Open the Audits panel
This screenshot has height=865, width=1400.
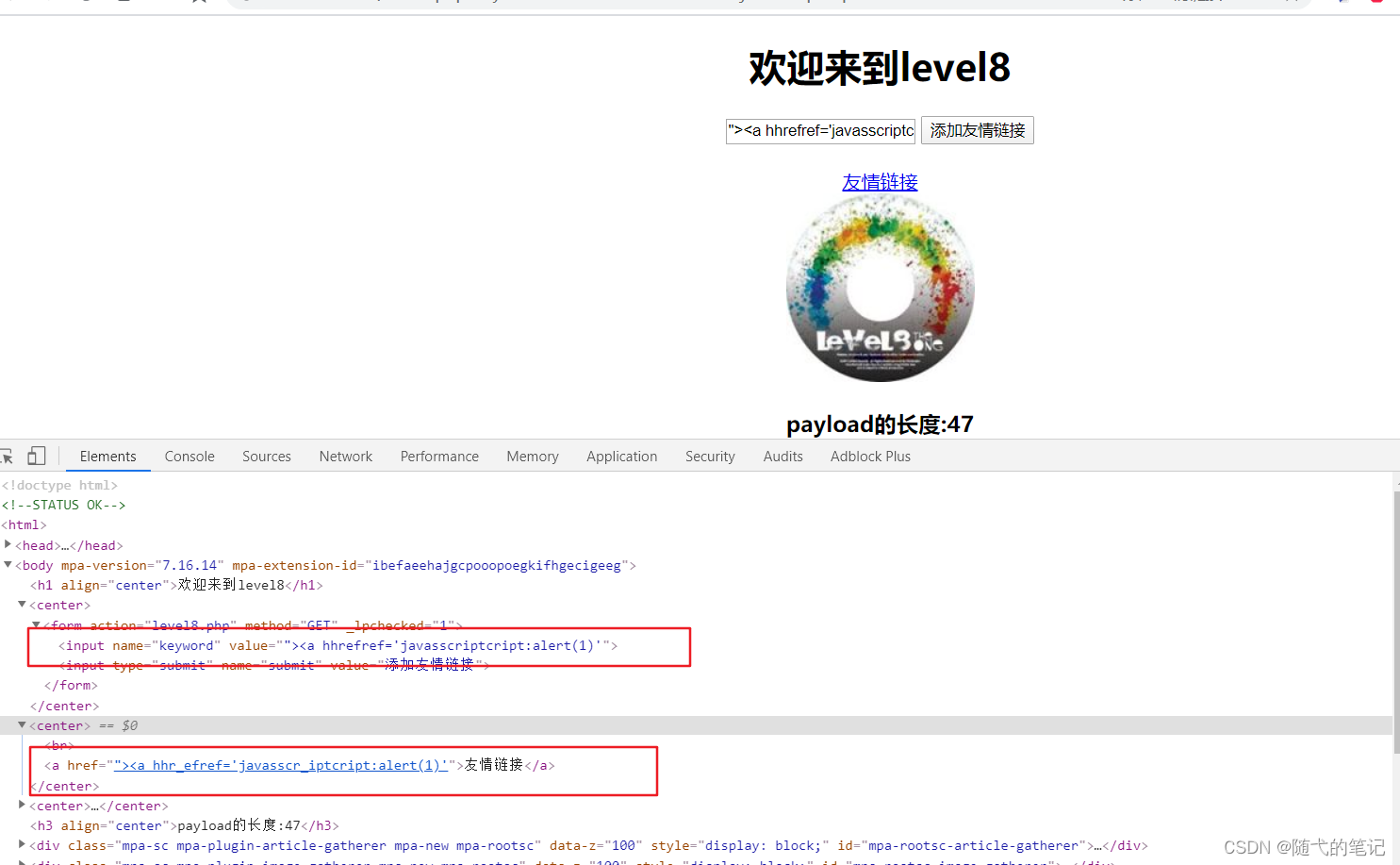[782, 456]
